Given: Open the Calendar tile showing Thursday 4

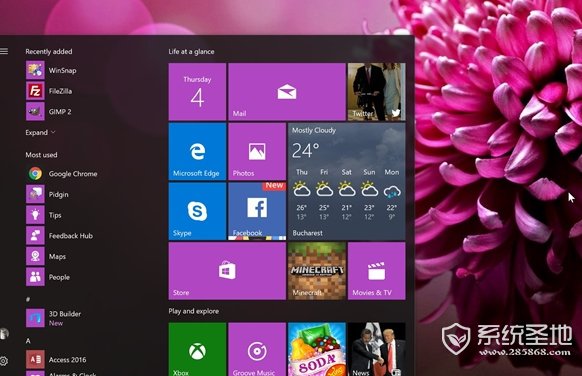Looking at the screenshot, I should (197, 92).
